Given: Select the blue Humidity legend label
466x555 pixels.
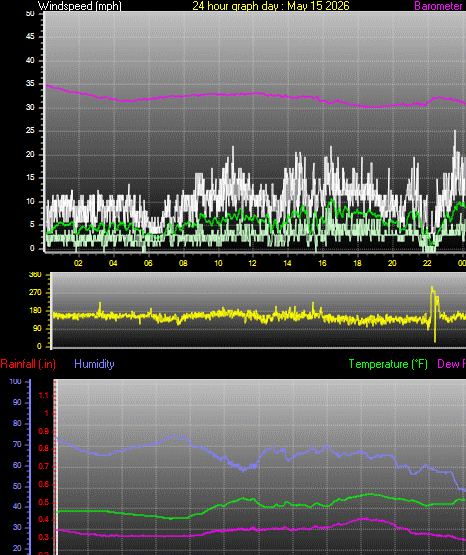Looking at the screenshot, I should click(94, 364).
